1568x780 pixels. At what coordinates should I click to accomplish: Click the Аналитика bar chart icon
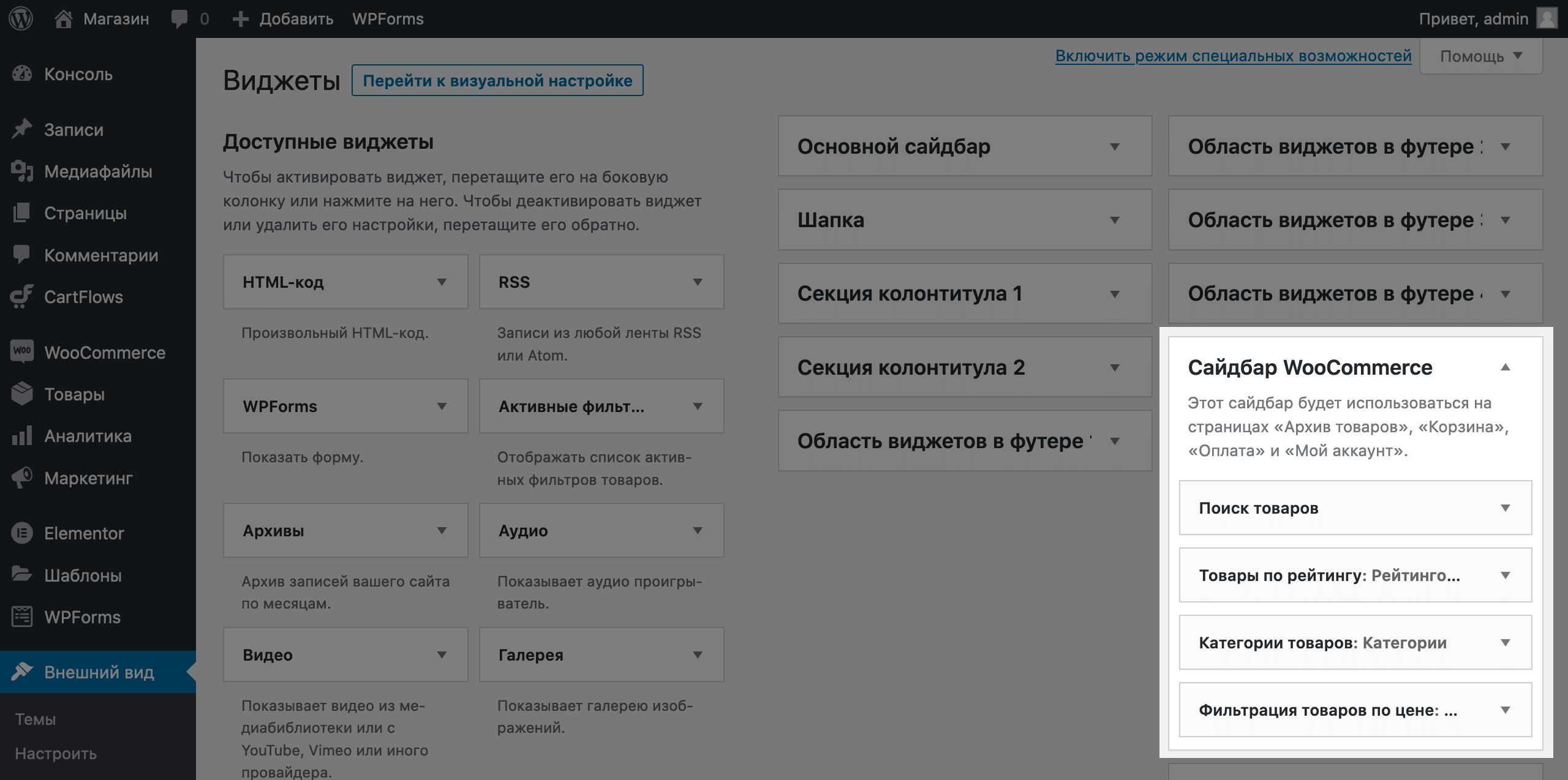[22, 435]
